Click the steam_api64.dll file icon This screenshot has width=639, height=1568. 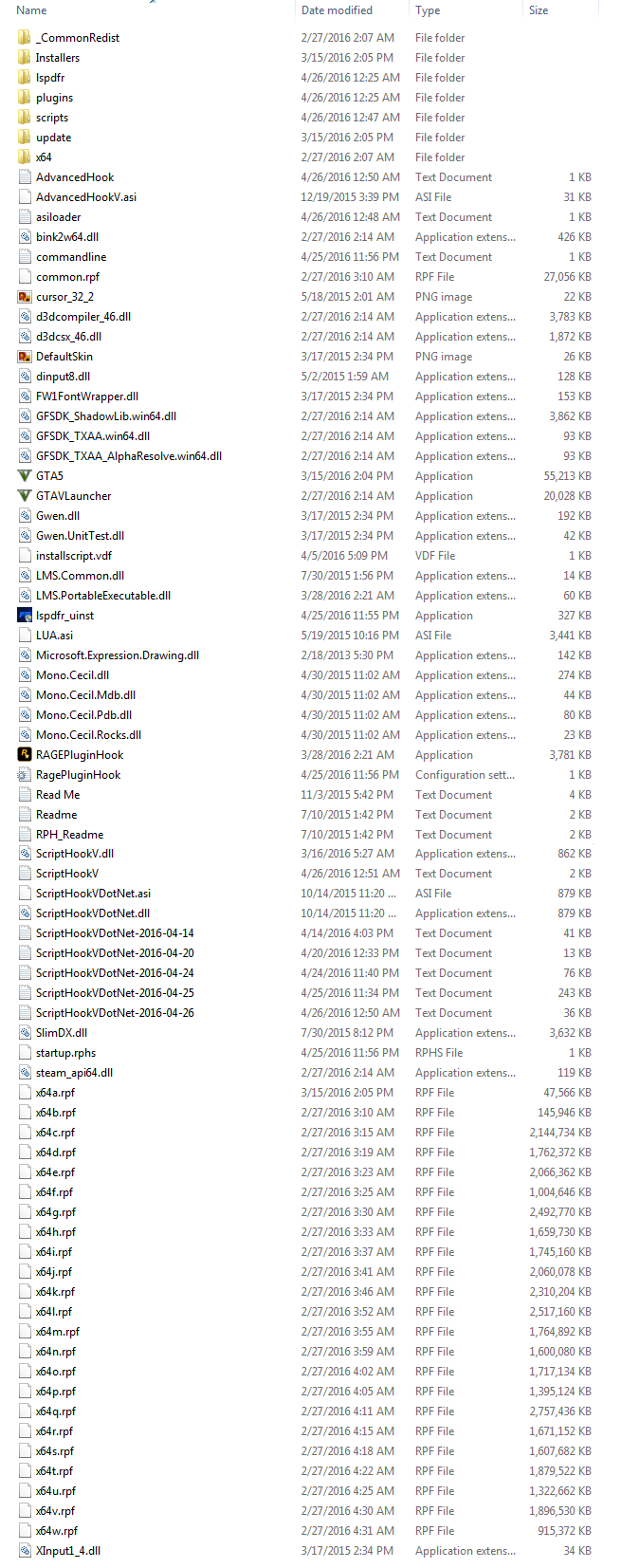tap(25, 1073)
